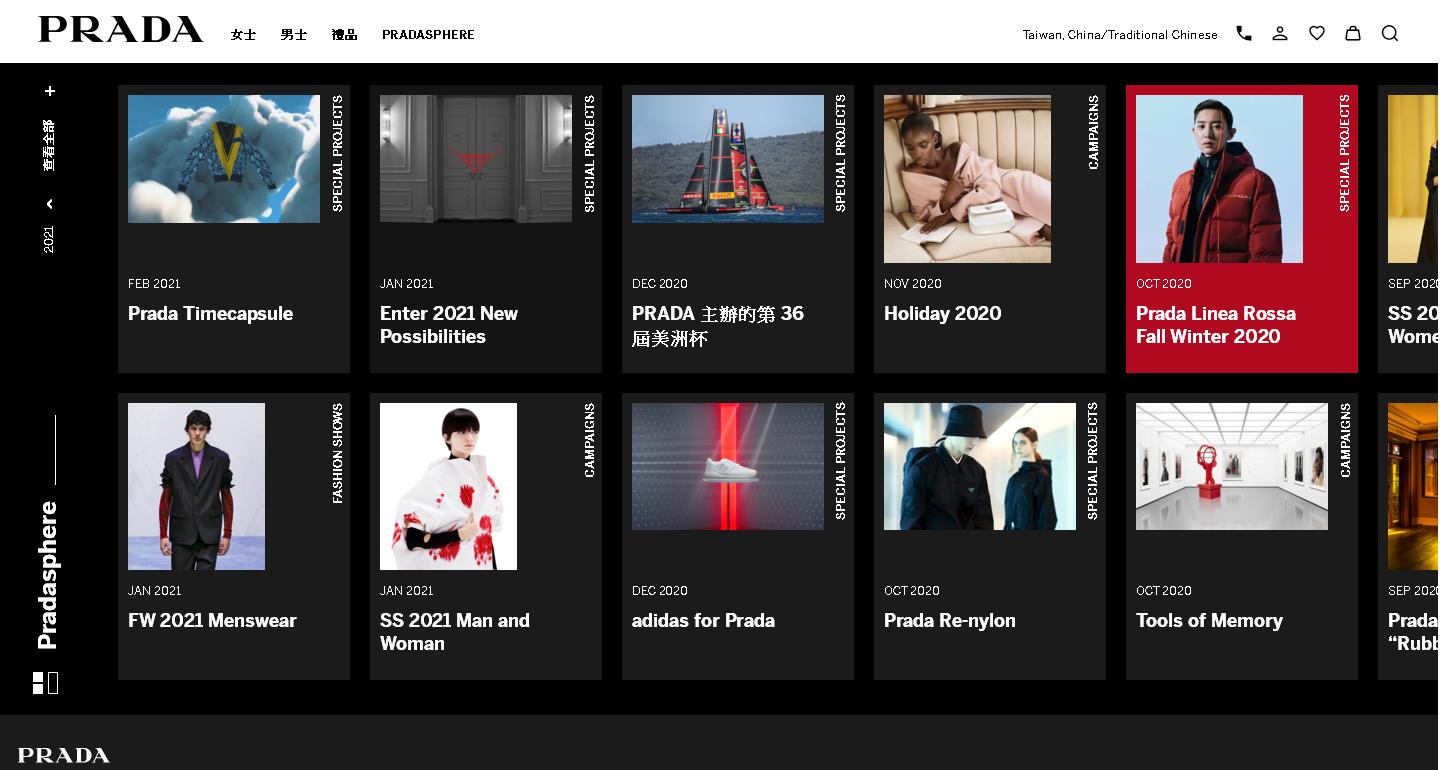Click SPECIAL PROJECTS tag on Prada Timecapsule card
The image size is (1448, 770).
tap(337, 153)
